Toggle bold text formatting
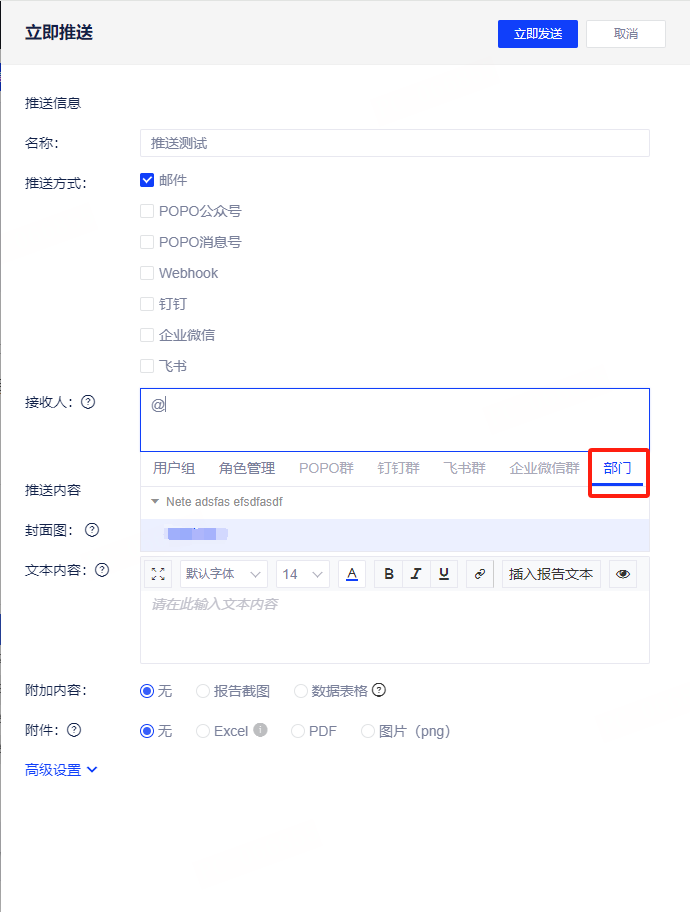This screenshot has height=912, width=690. pyautogui.click(x=389, y=574)
